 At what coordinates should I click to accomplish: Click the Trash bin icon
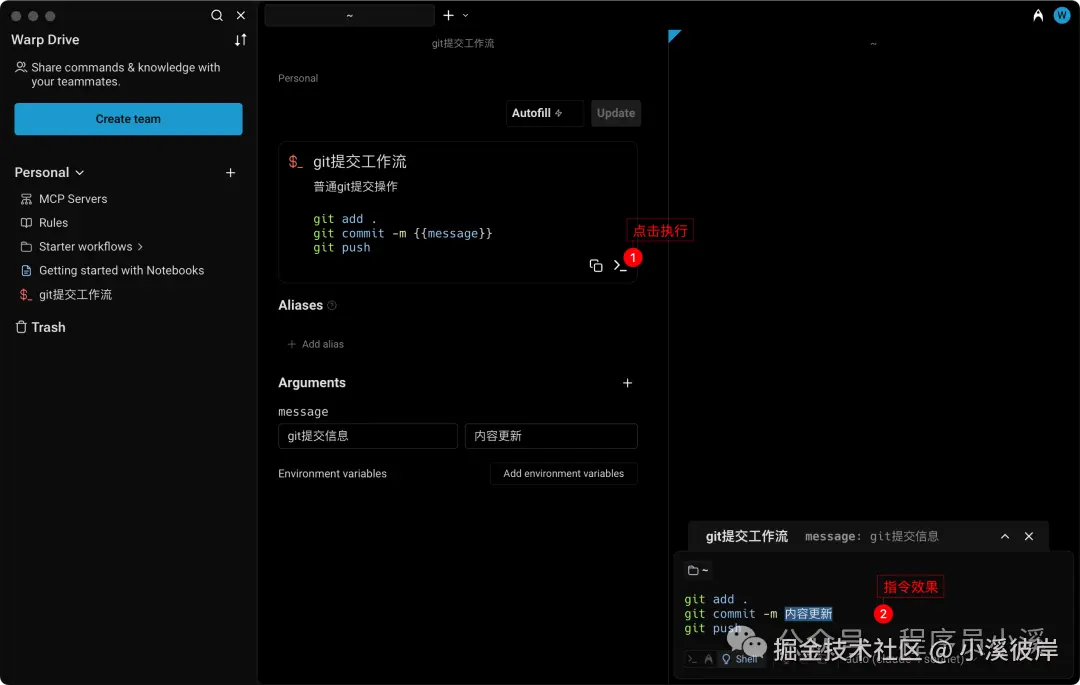pos(21,327)
